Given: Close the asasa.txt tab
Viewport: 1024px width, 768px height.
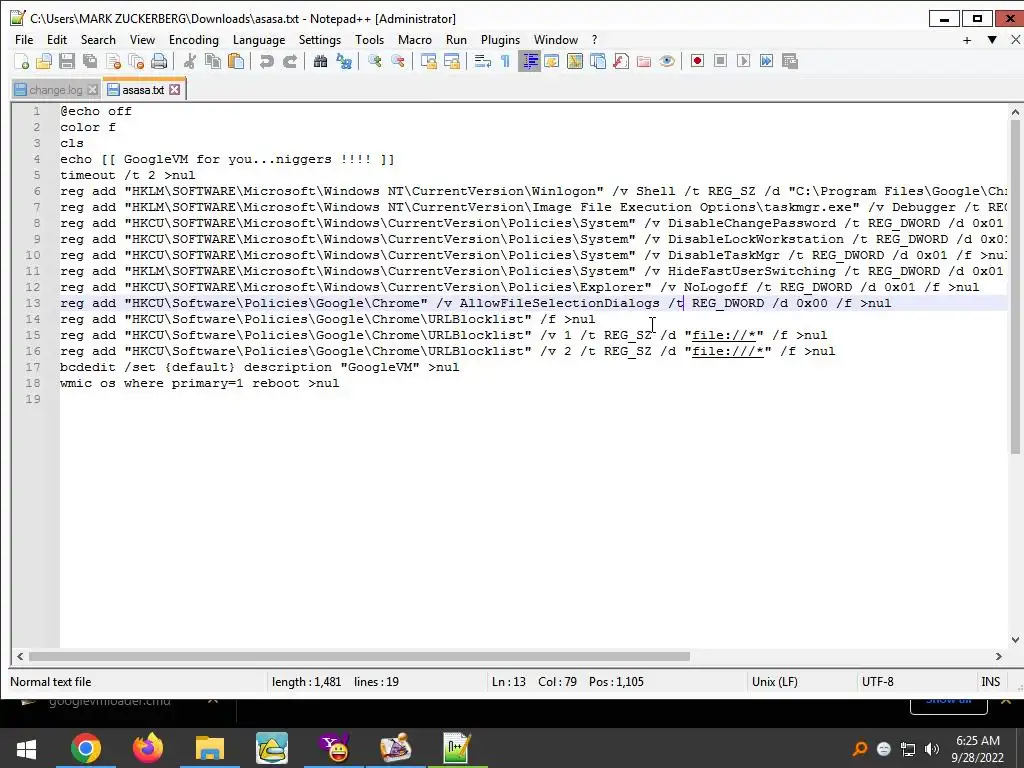Looking at the screenshot, I should (x=174, y=89).
